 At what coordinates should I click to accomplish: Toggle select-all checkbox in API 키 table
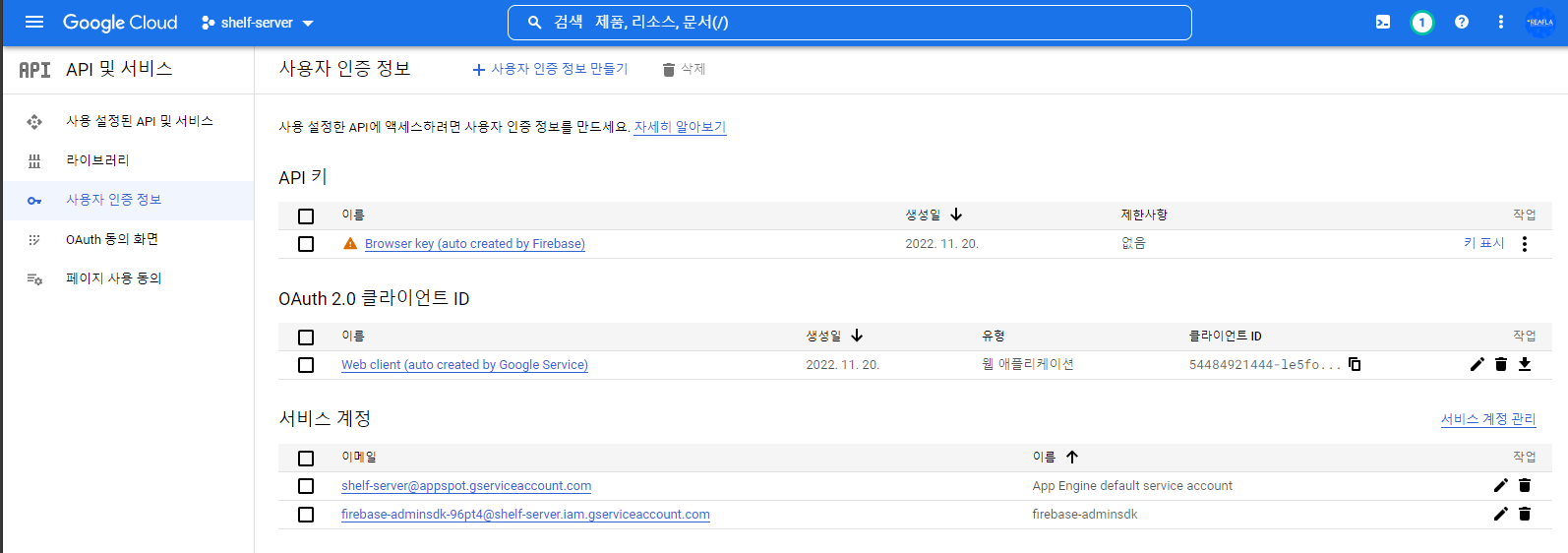[306, 216]
